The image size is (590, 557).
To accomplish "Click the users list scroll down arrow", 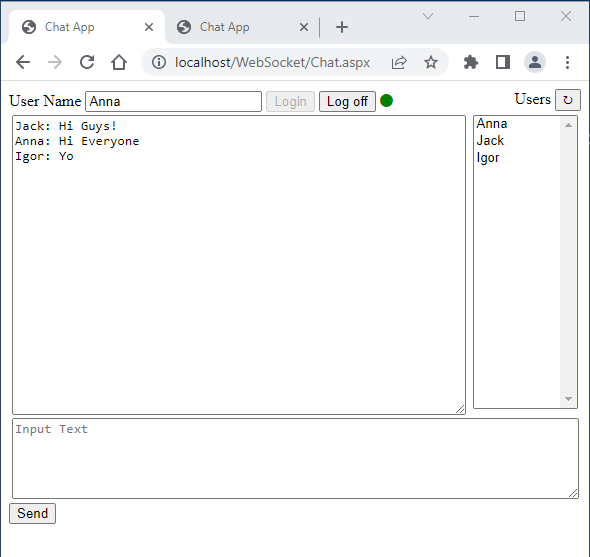I will coord(568,399).
